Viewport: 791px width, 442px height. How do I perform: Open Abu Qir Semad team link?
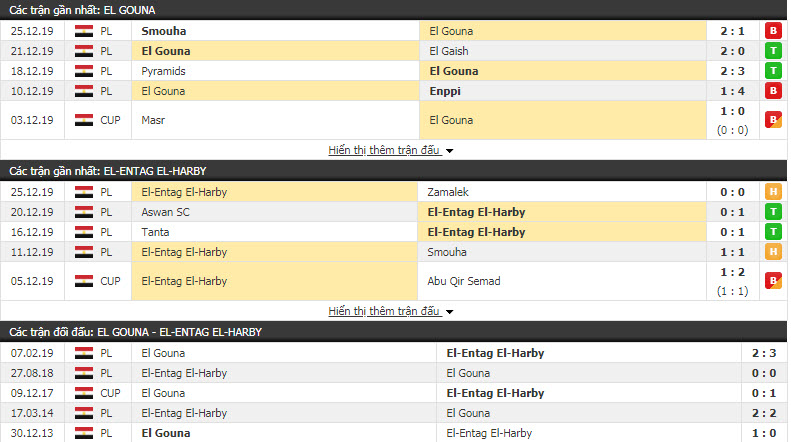[x=464, y=281]
